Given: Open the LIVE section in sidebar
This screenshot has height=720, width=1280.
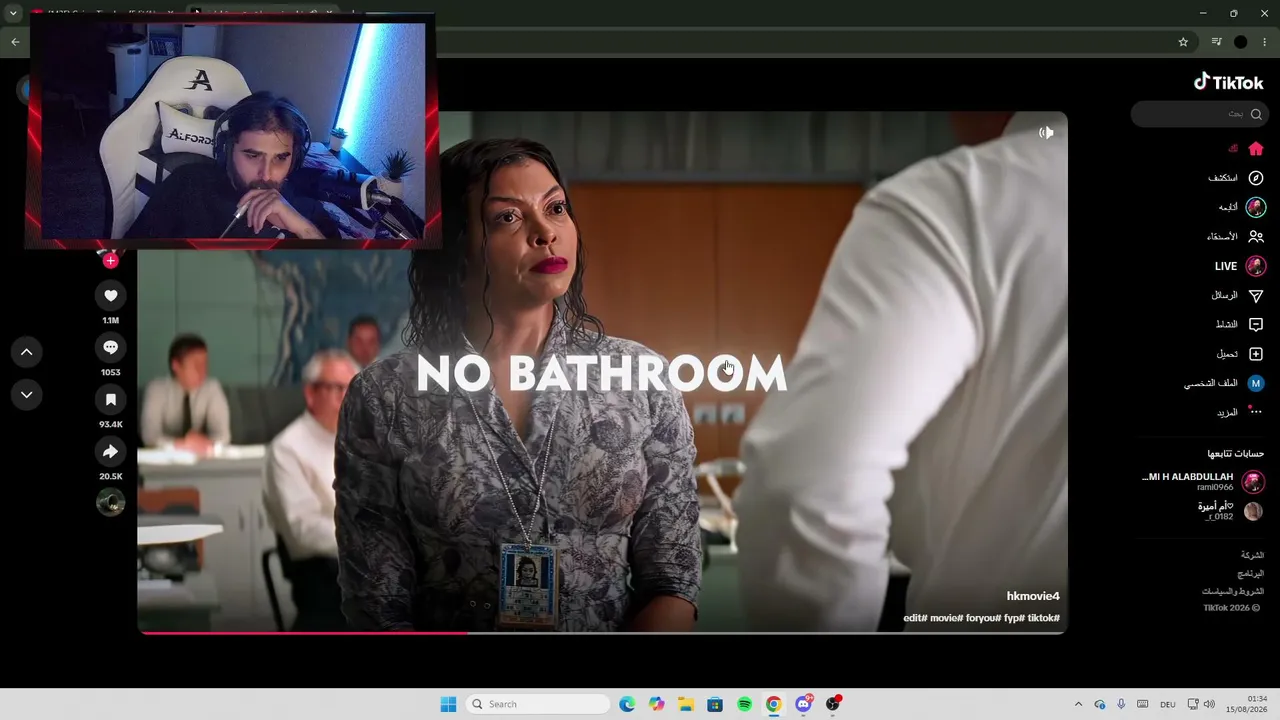Looking at the screenshot, I should (x=1240, y=266).
